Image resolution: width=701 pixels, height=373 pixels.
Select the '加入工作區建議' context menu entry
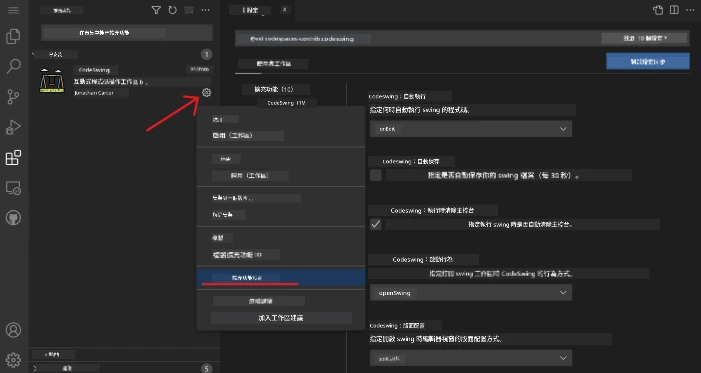281,318
